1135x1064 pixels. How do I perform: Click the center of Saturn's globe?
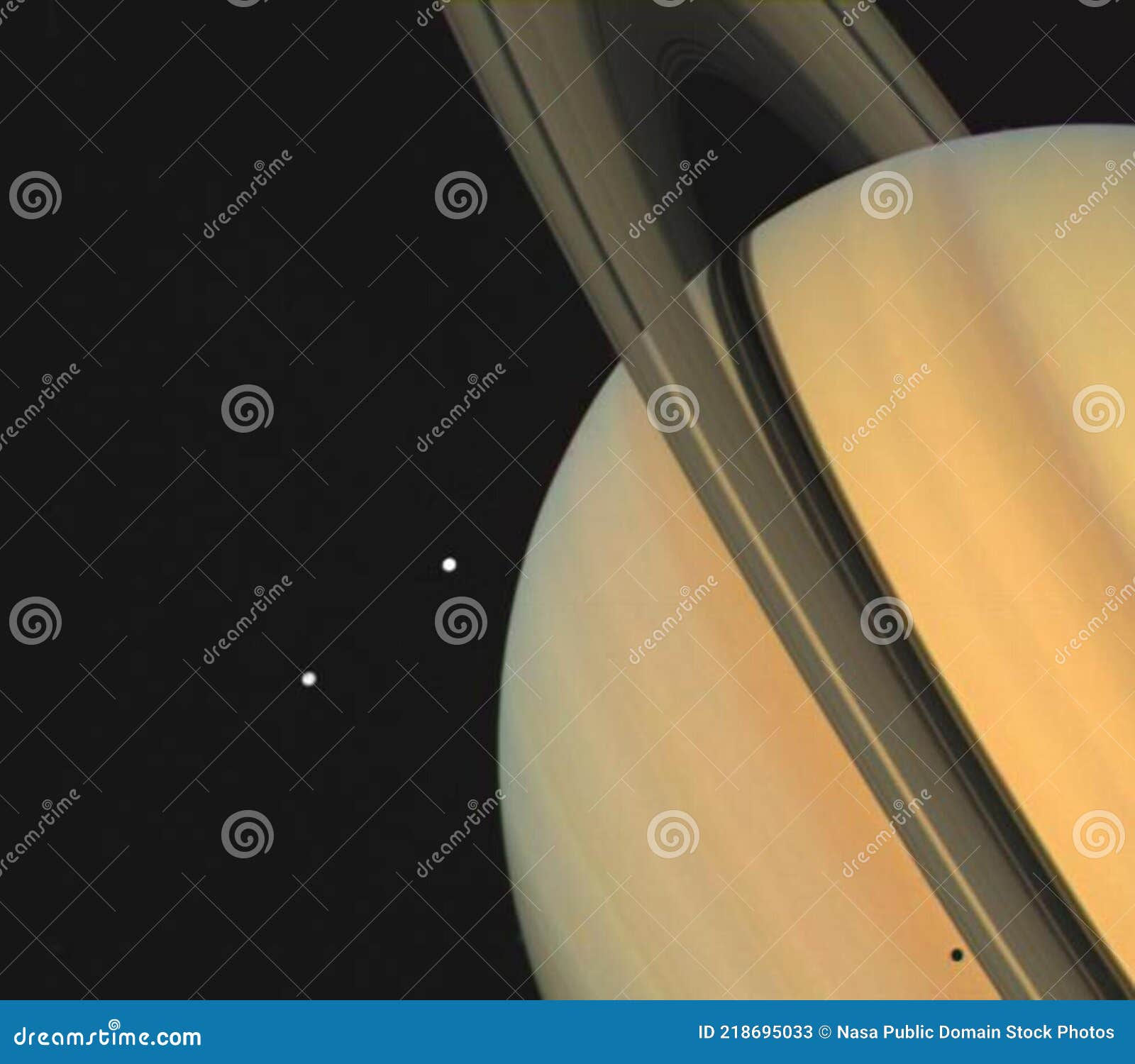851,638
